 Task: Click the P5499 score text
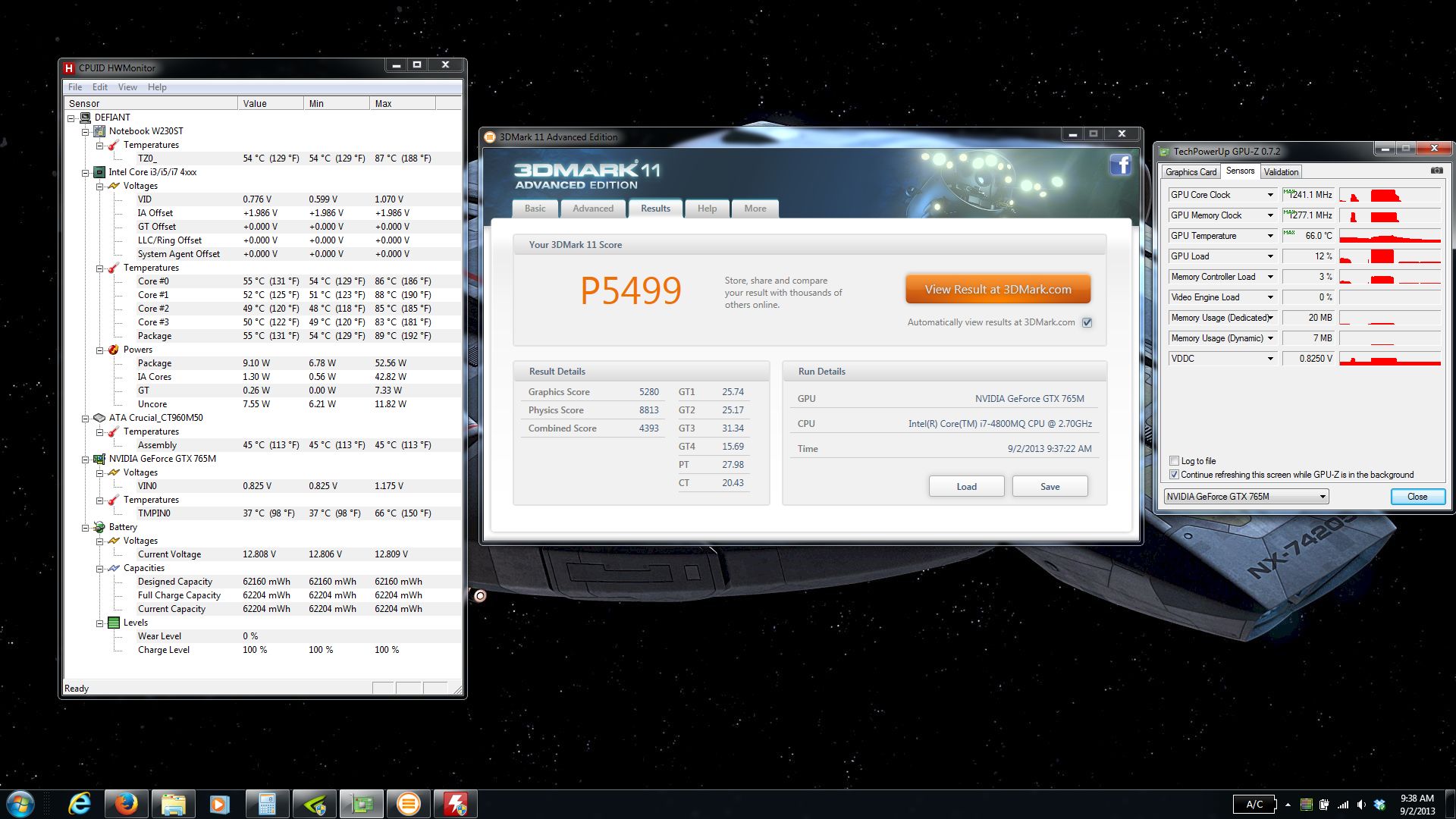coord(631,290)
